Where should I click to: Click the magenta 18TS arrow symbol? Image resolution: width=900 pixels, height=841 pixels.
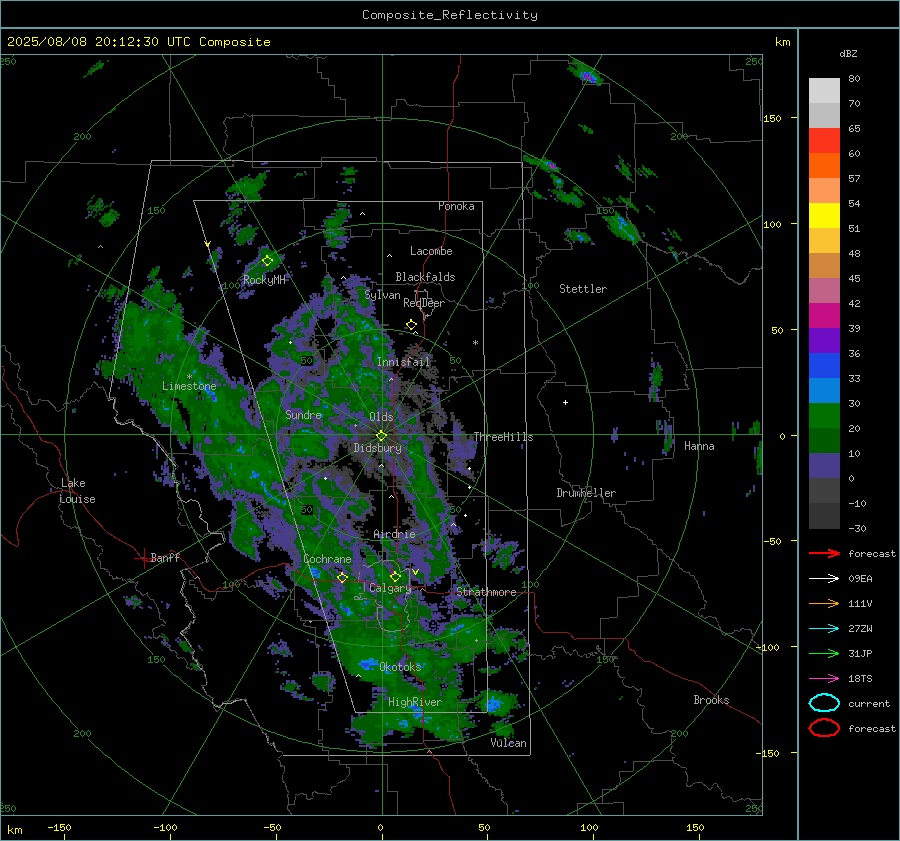click(824, 679)
